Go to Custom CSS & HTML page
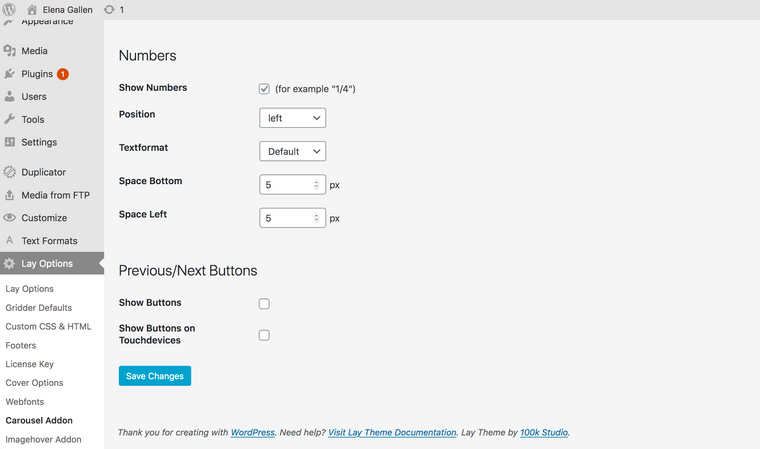760x449 pixels. [48, 326]
